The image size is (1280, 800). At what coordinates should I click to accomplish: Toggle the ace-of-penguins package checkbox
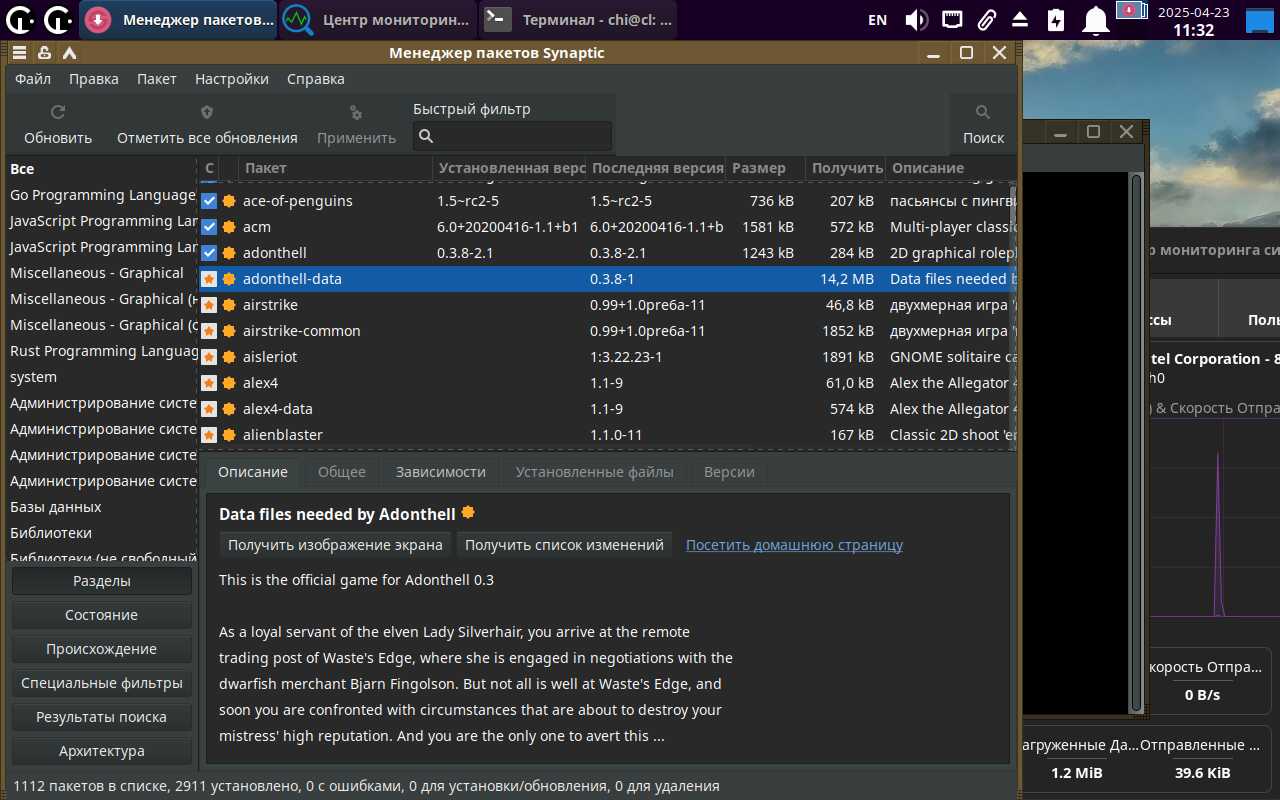(209, 201)
